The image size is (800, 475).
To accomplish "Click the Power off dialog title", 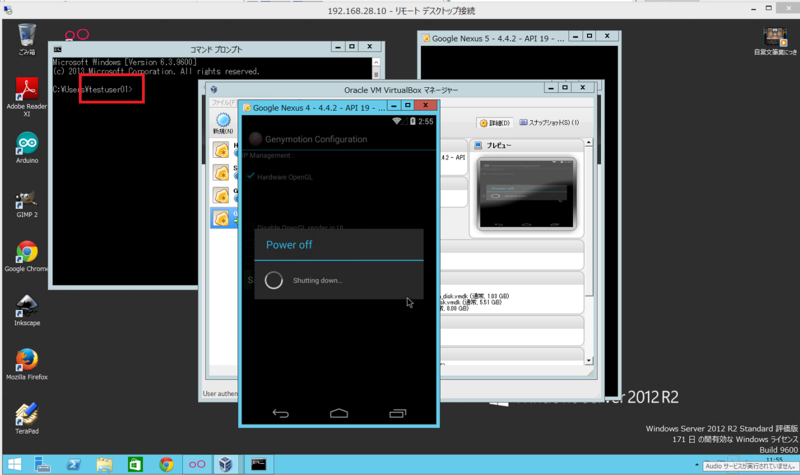I will 289,245.
